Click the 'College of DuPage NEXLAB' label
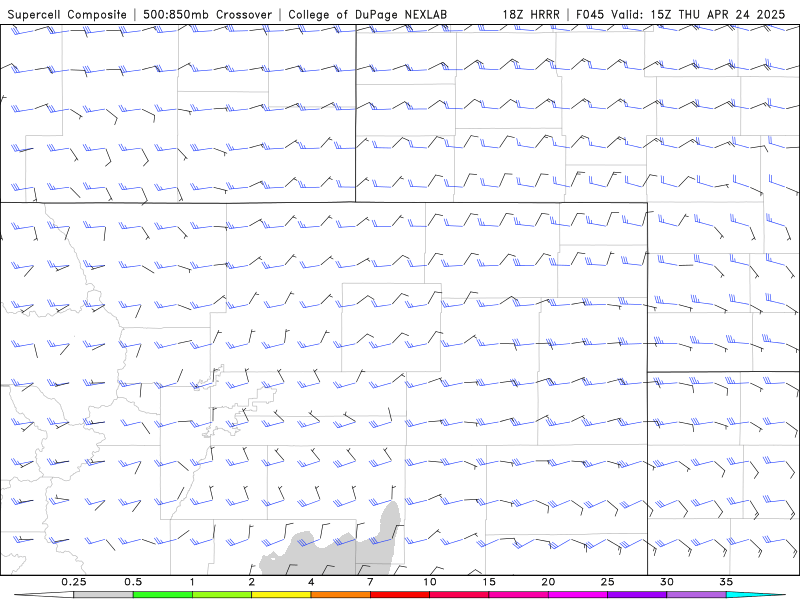Screen dimensions: 800x600 point(367,15)
